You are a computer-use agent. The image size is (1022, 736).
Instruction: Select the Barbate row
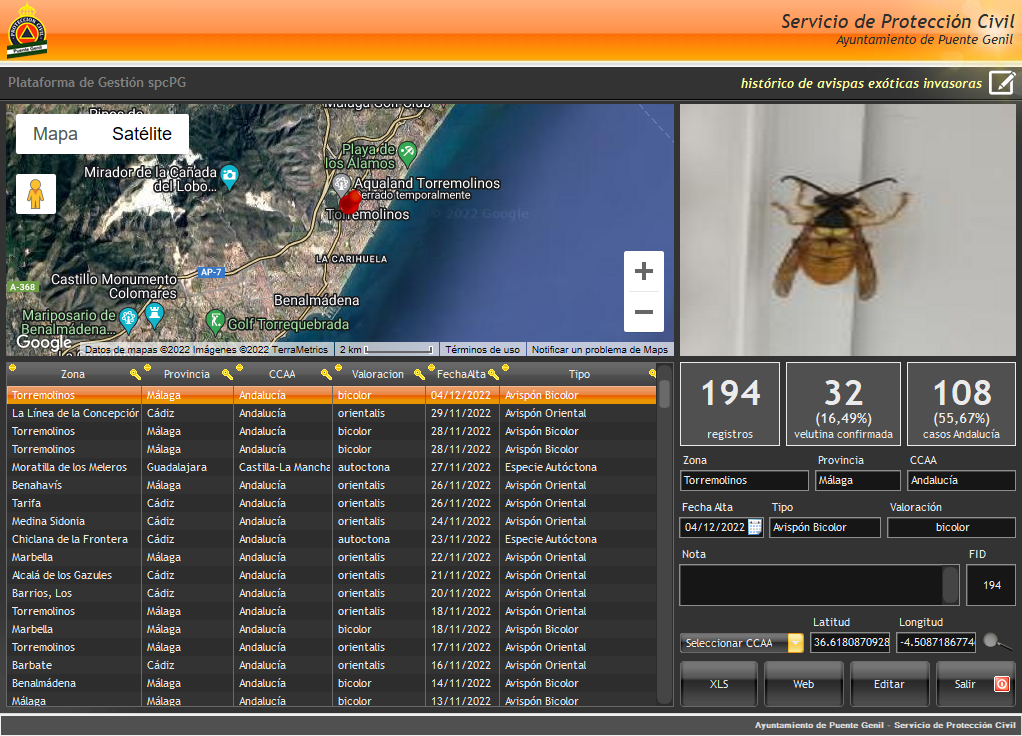click(x=331, y=666)
